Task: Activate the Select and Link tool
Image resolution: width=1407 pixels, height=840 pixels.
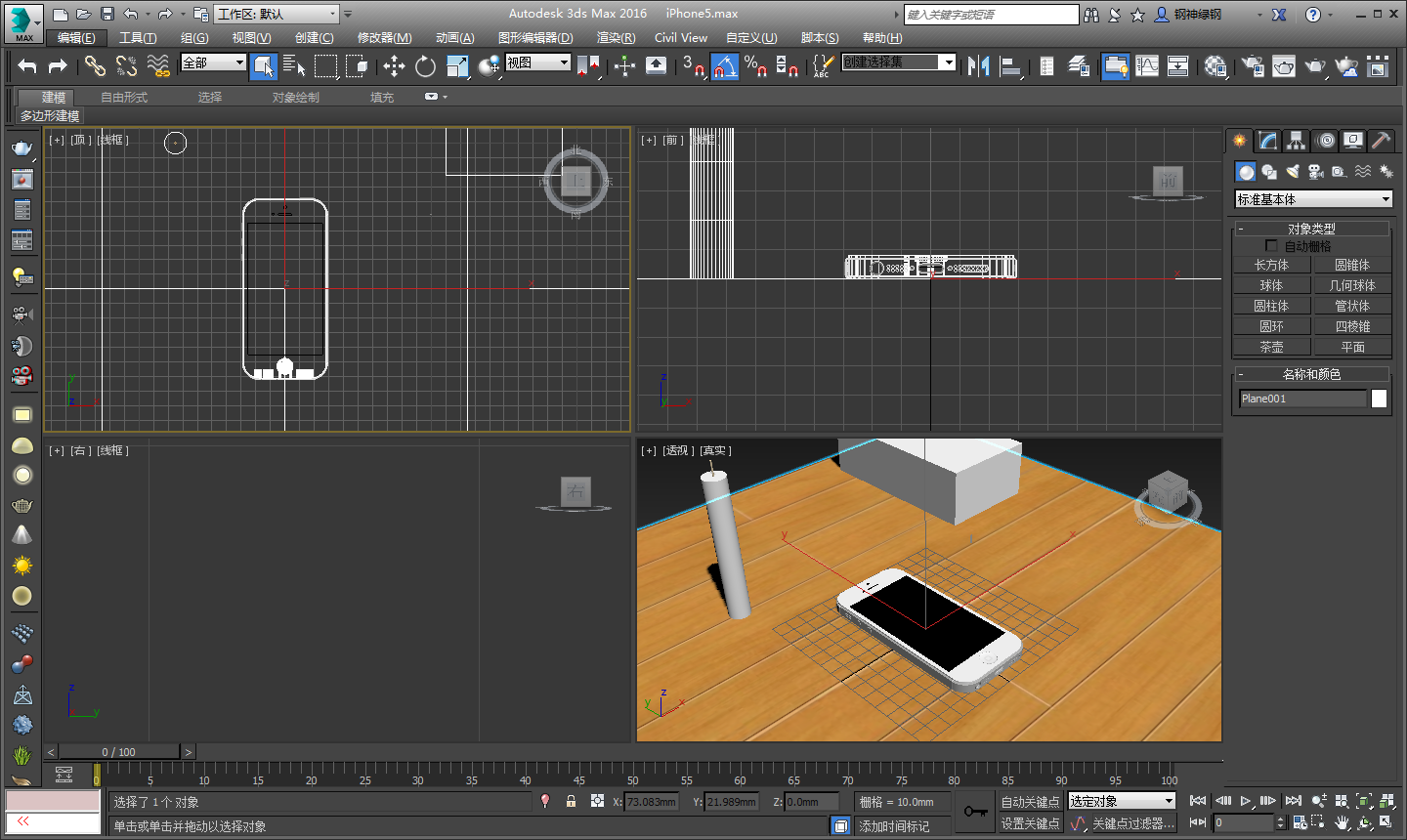Action: click(x=95, y=65)
